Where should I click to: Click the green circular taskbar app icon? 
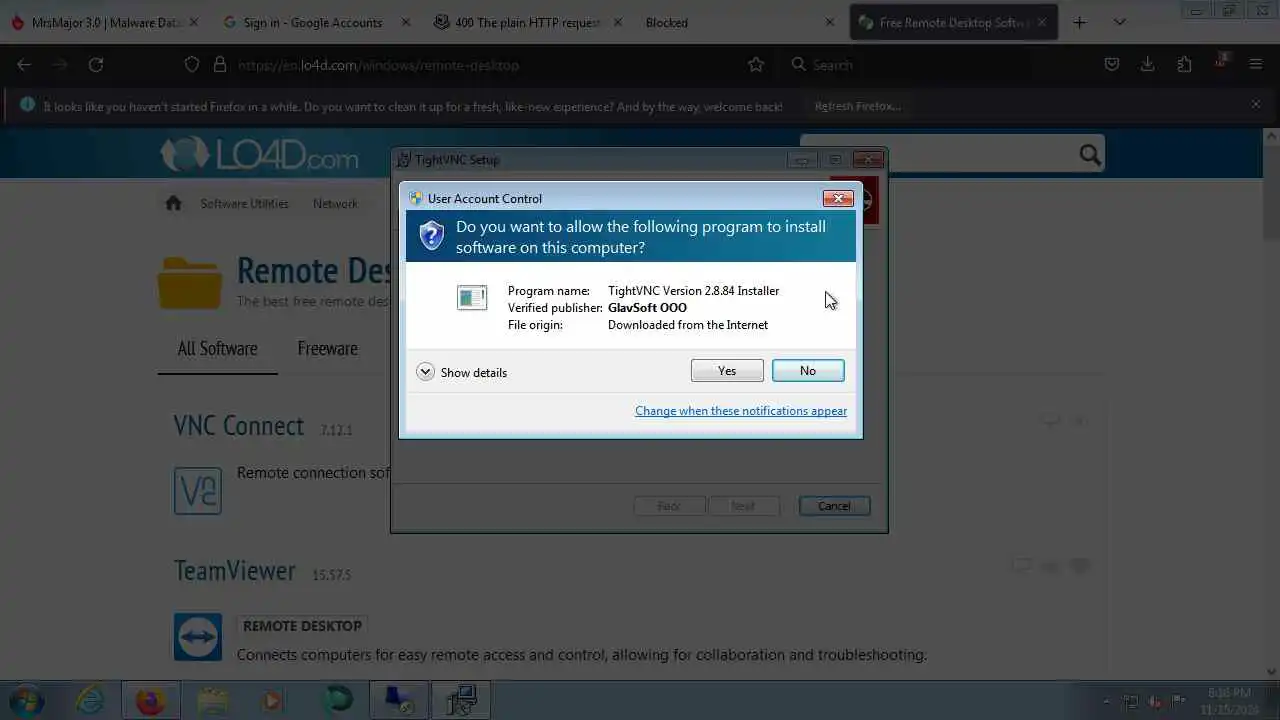tap(338, 701)
